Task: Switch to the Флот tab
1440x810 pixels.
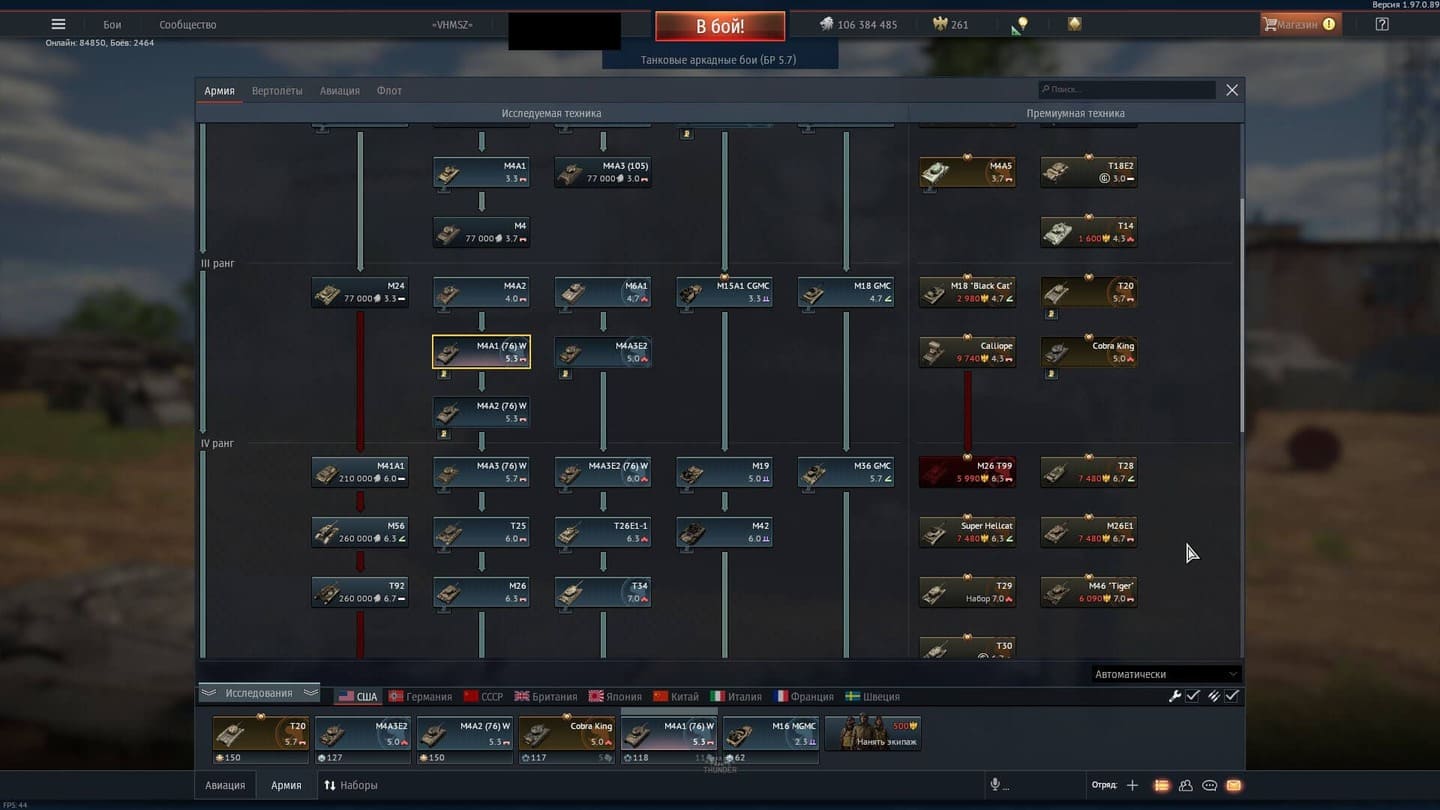Action: click(389, 91)
